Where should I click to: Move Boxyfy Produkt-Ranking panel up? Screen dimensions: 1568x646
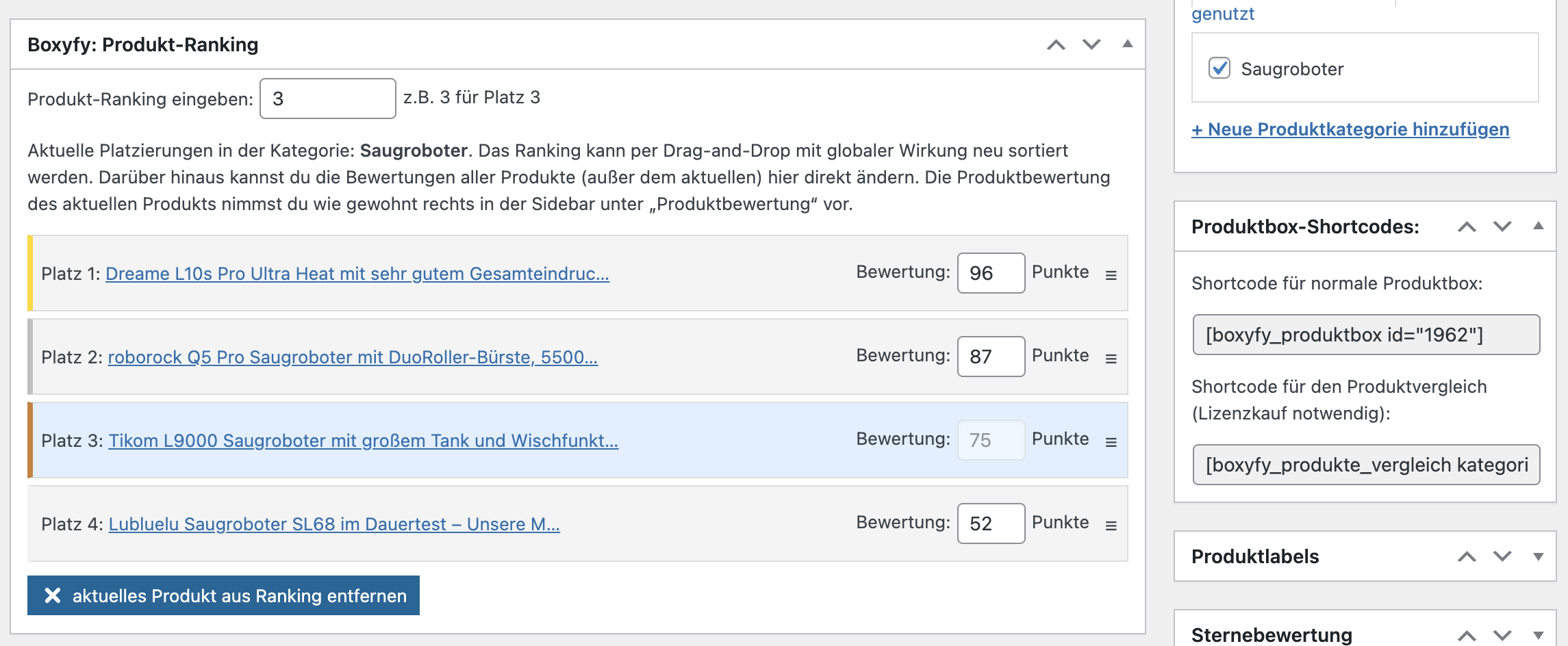click(x=1056, y=45)
